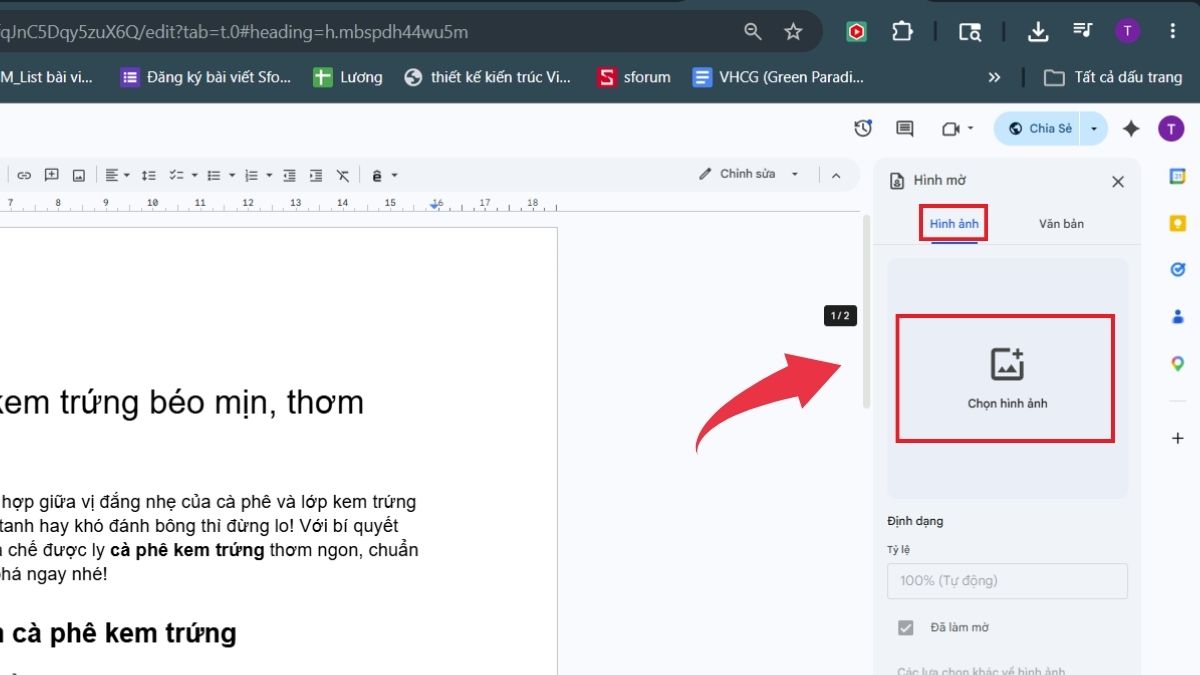Image resolution: width=1200 pixels, height=675 pixels.
Task: Click the insert image toolbar icon
Action: pyautogui.click(x=78, y=175)
